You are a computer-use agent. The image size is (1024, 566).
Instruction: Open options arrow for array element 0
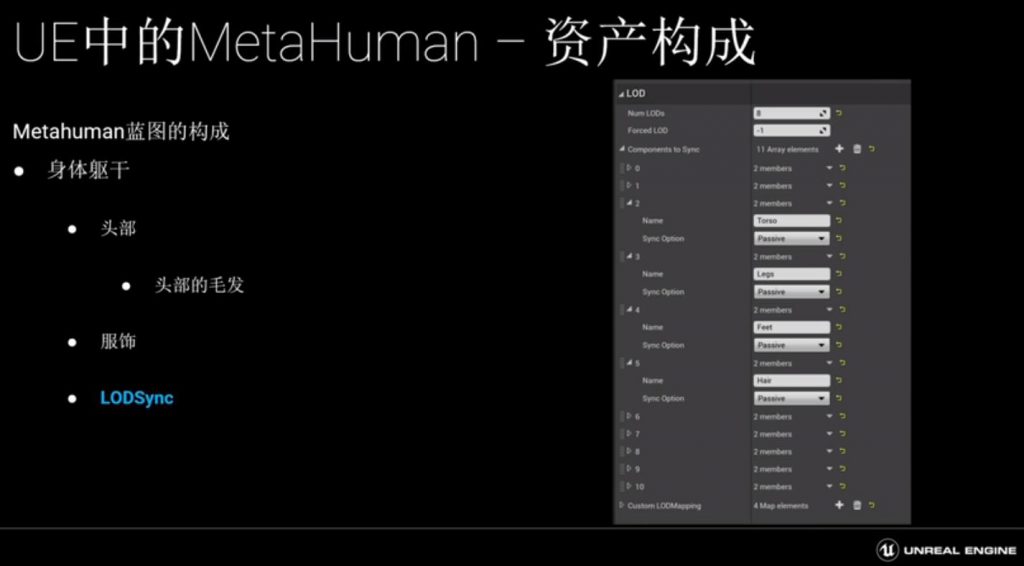(x=829, y=168)
